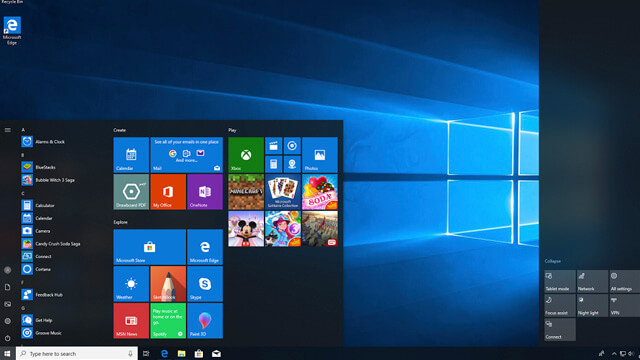Viewport: 640px width, 360px height.
Task: Open Mail from the taskbar
Action: click(x=216, y=353)
